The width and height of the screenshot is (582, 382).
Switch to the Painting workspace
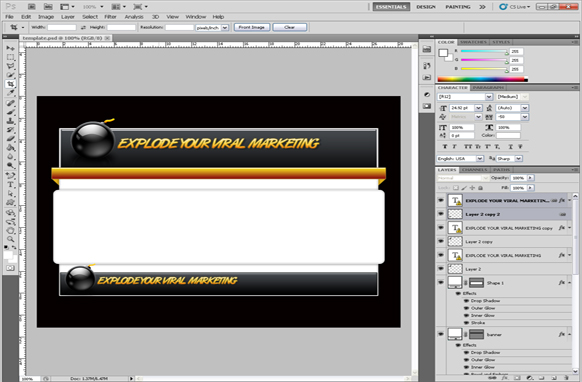point(458,7)
